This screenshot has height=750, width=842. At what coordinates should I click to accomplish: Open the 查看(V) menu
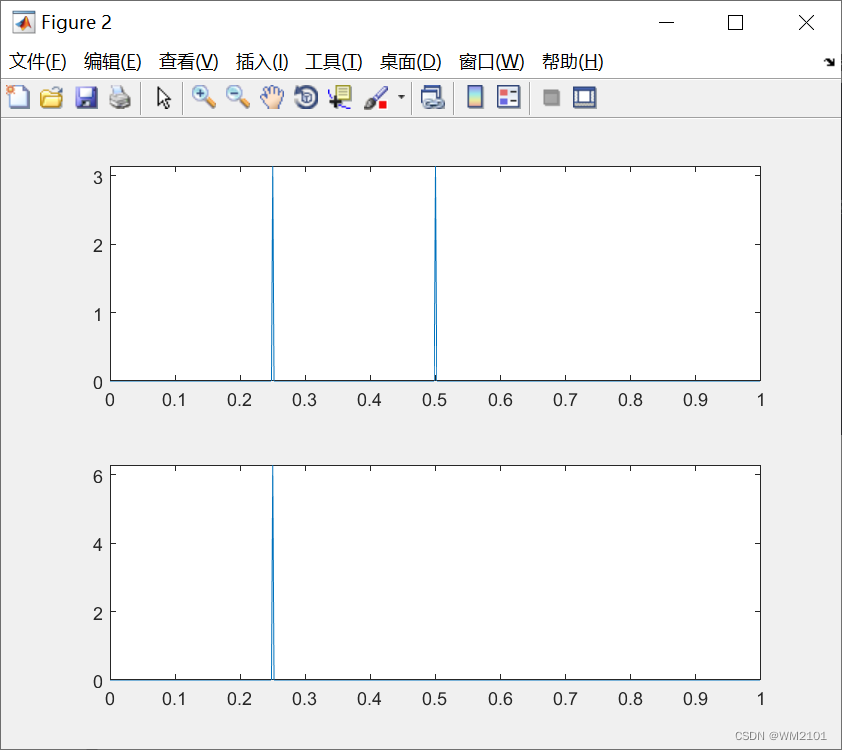coord(188,62)
